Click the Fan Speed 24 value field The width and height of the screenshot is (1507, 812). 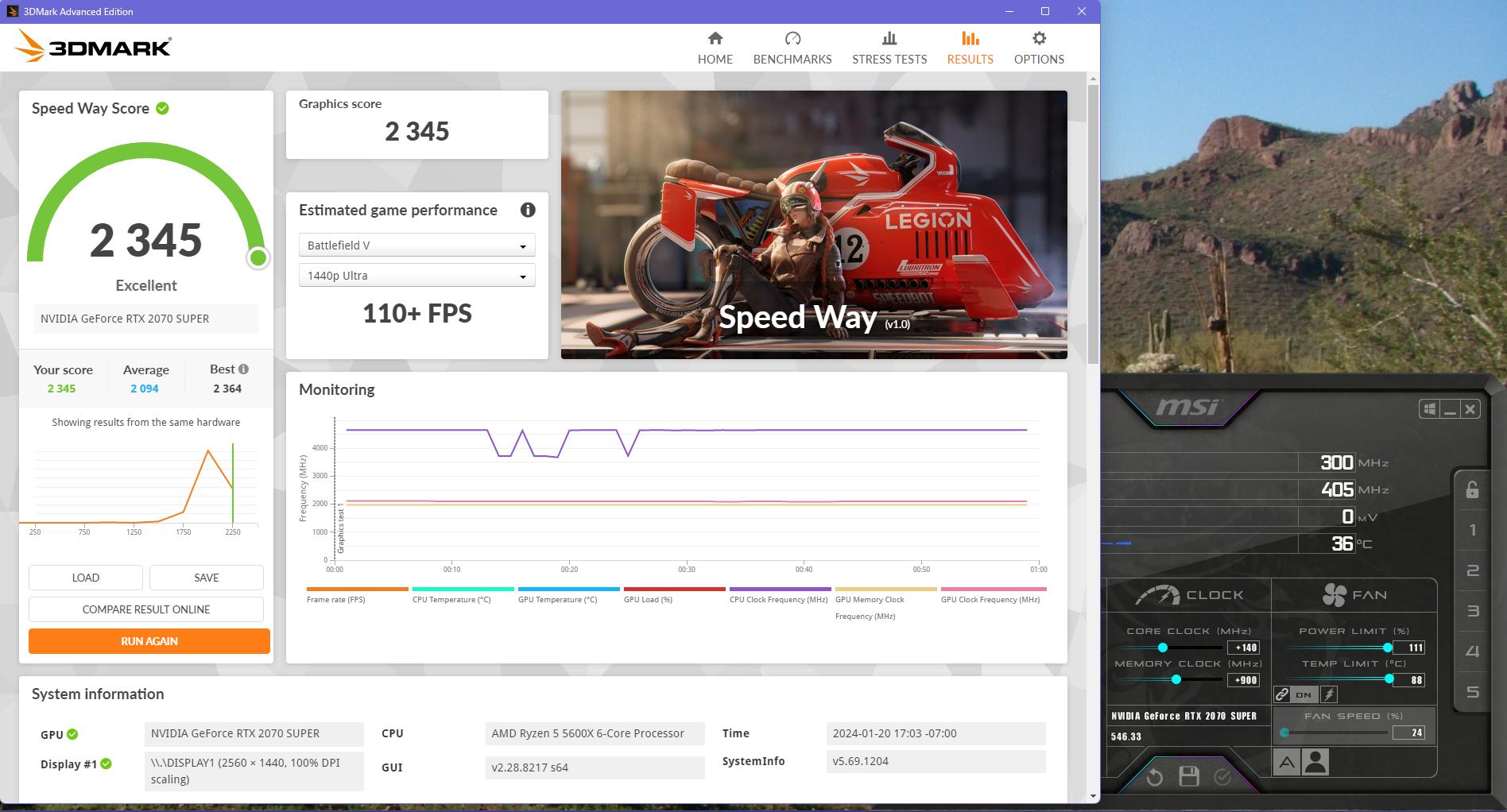[x=1409, y=733]
